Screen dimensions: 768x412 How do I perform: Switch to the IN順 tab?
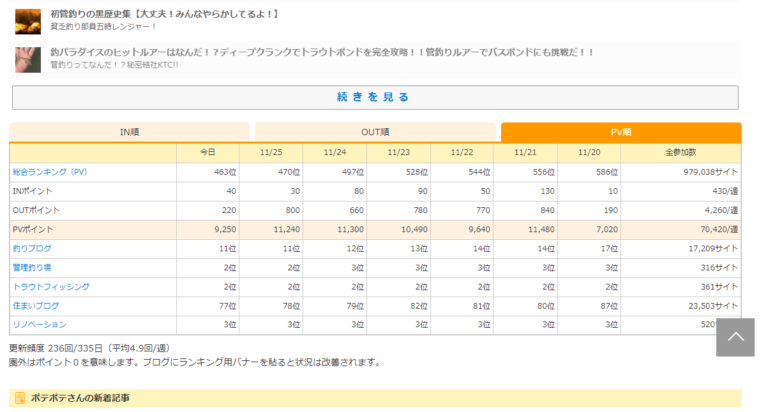(129, 132)
